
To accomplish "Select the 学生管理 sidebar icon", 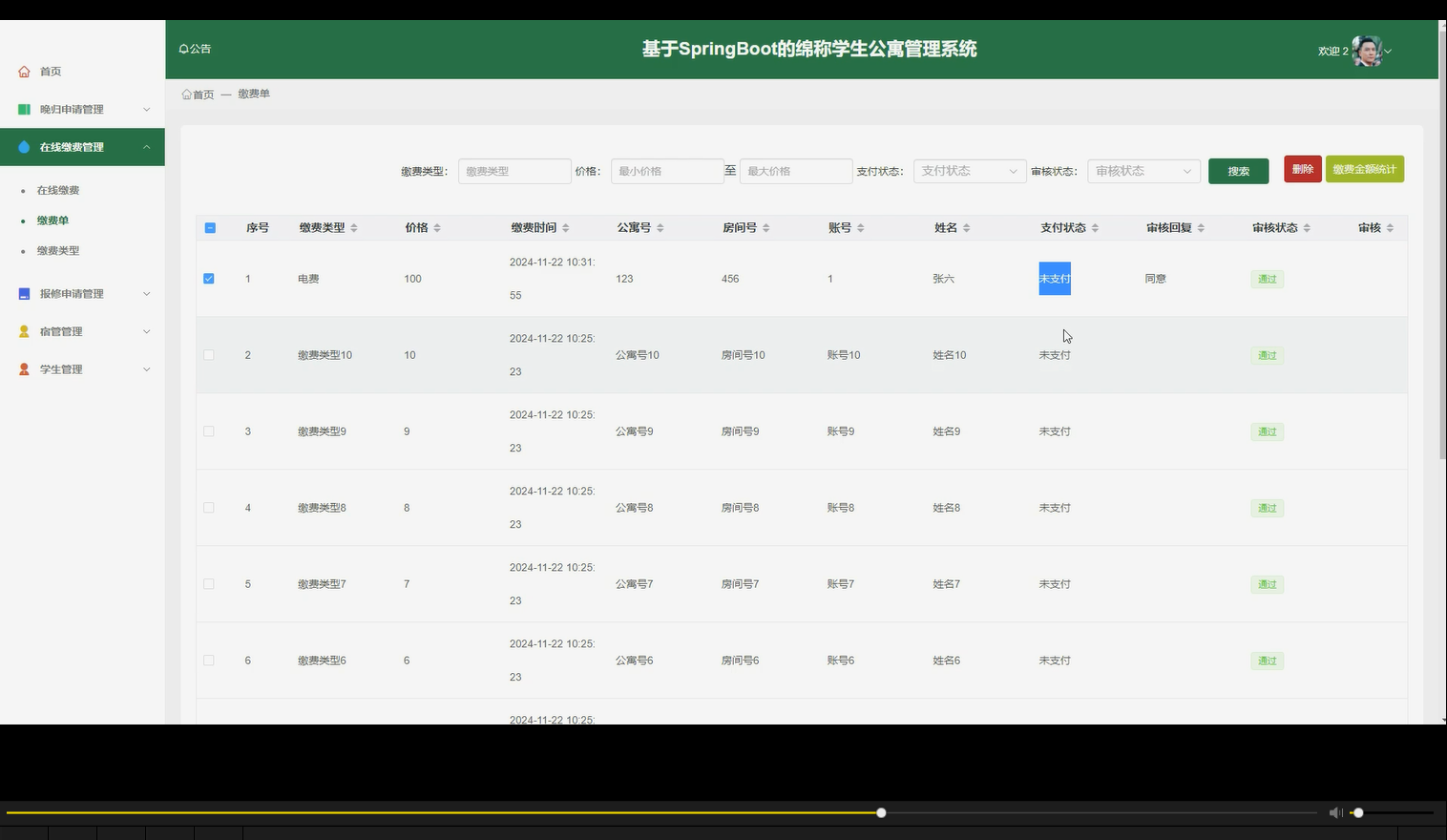I will 23,368.
